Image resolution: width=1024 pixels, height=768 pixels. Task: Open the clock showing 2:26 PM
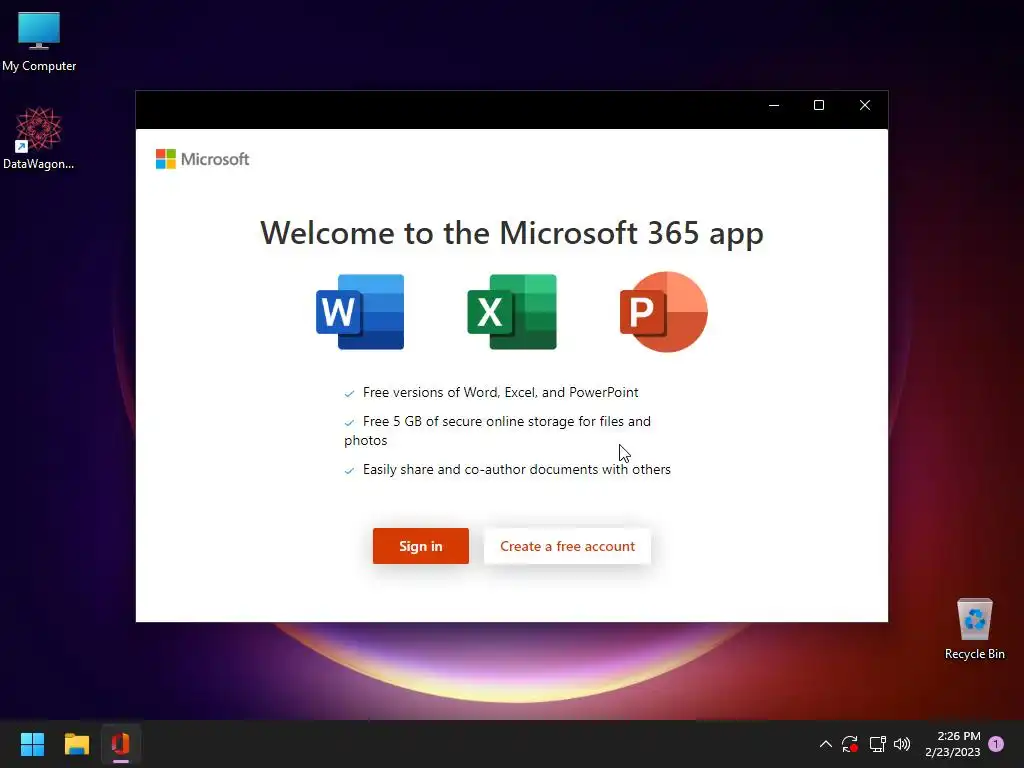click(953, 744)
